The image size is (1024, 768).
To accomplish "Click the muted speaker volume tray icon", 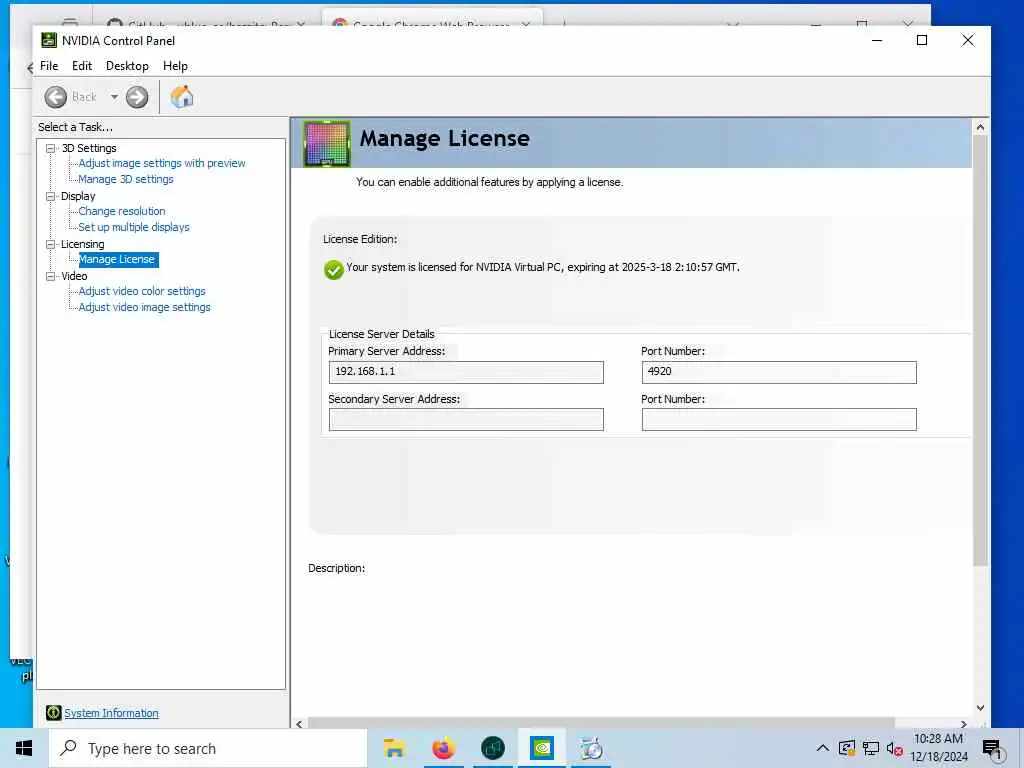I will [x=895, y=748].
